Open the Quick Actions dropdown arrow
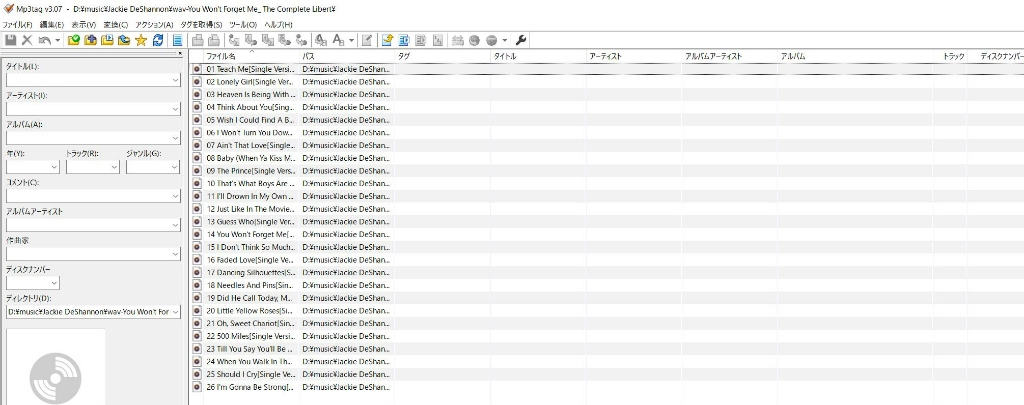 coord(351,40)
